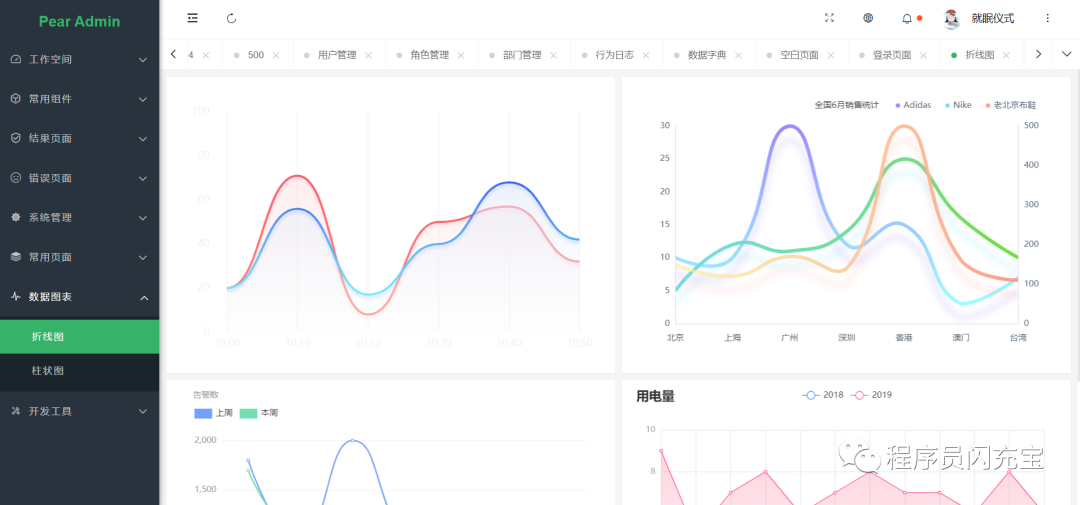Open the notification bell

[907, 19]
